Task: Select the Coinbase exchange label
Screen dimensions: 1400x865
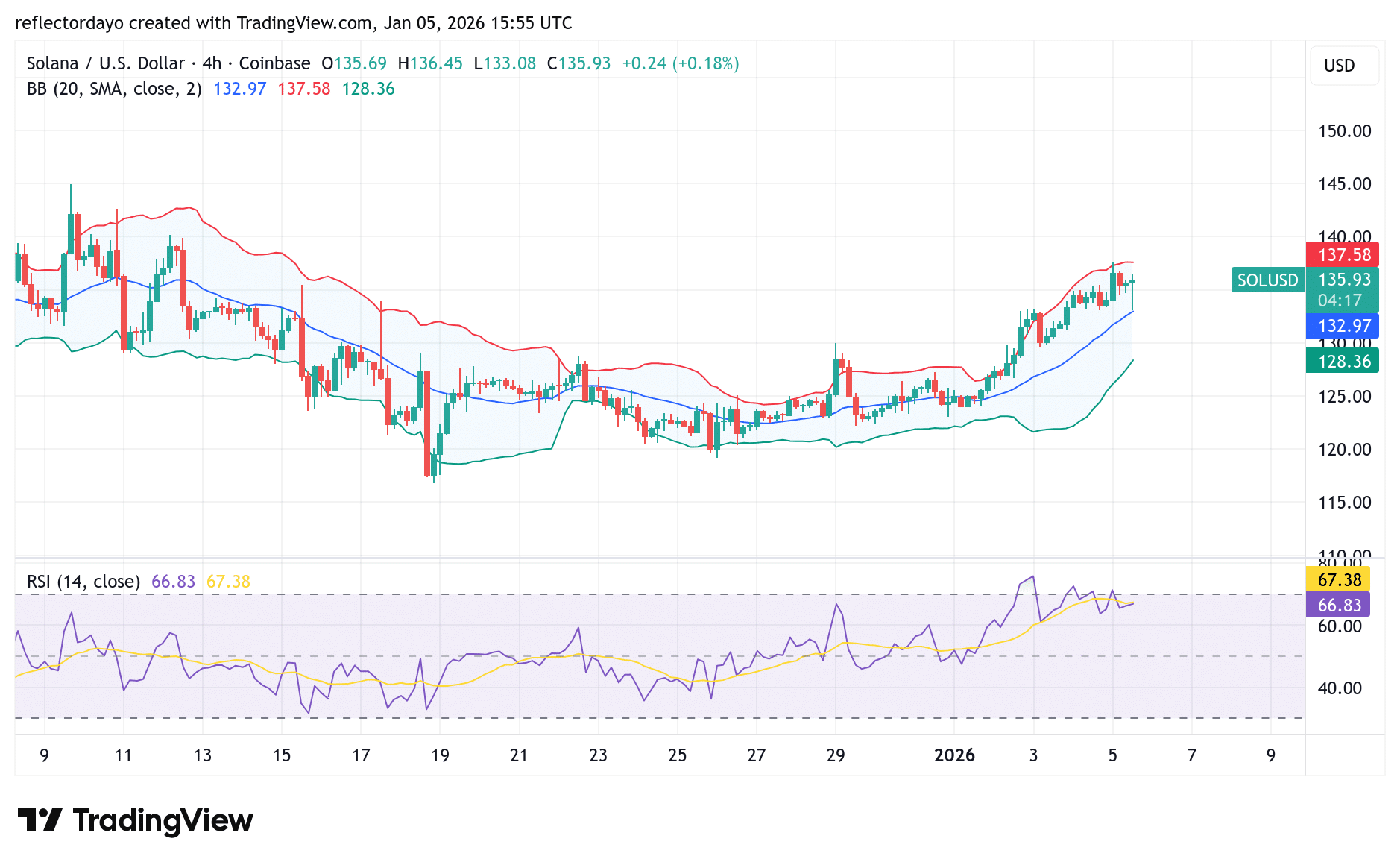Action: (274, 63)
